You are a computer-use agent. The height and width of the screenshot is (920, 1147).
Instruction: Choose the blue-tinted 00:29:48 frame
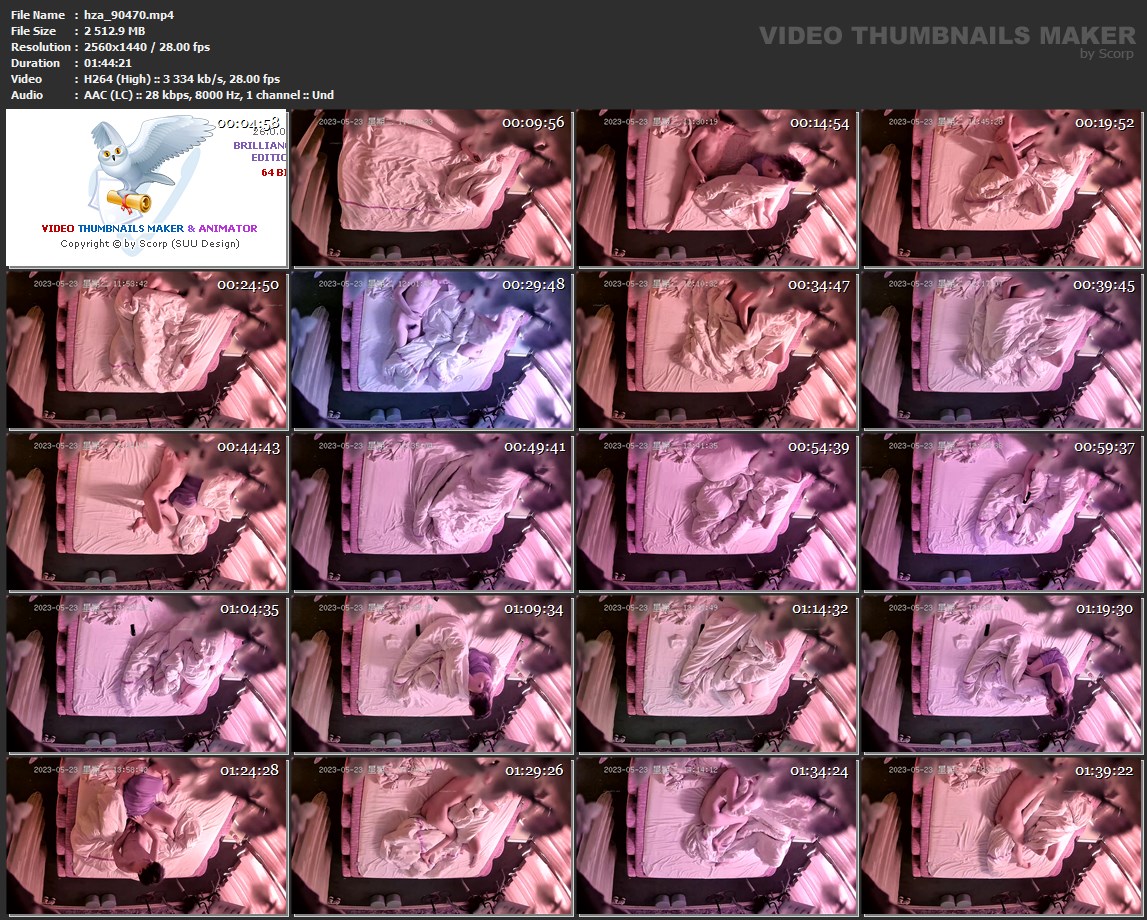pyautogui.click(x=432, y=350)
